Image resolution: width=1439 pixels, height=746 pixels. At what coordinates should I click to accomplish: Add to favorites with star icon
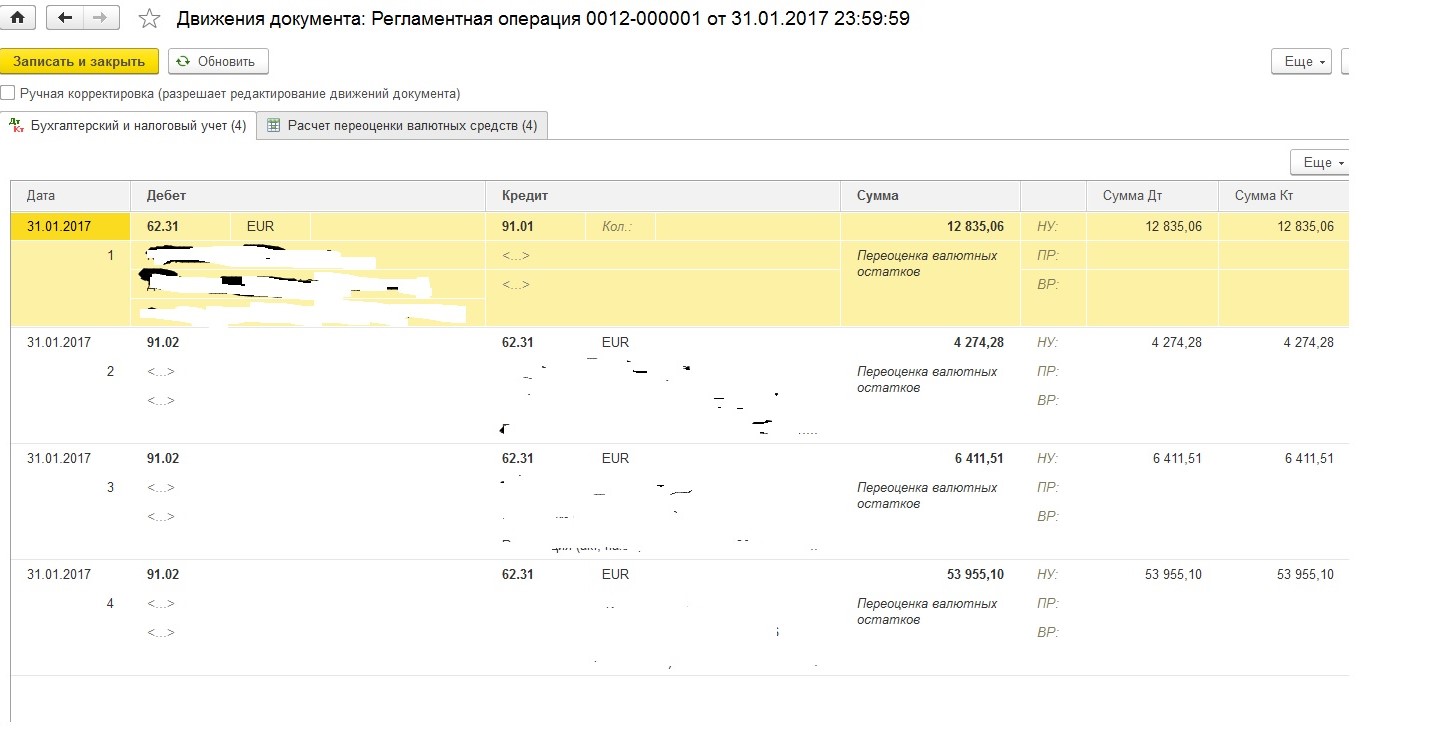click(x=149, y=19)
